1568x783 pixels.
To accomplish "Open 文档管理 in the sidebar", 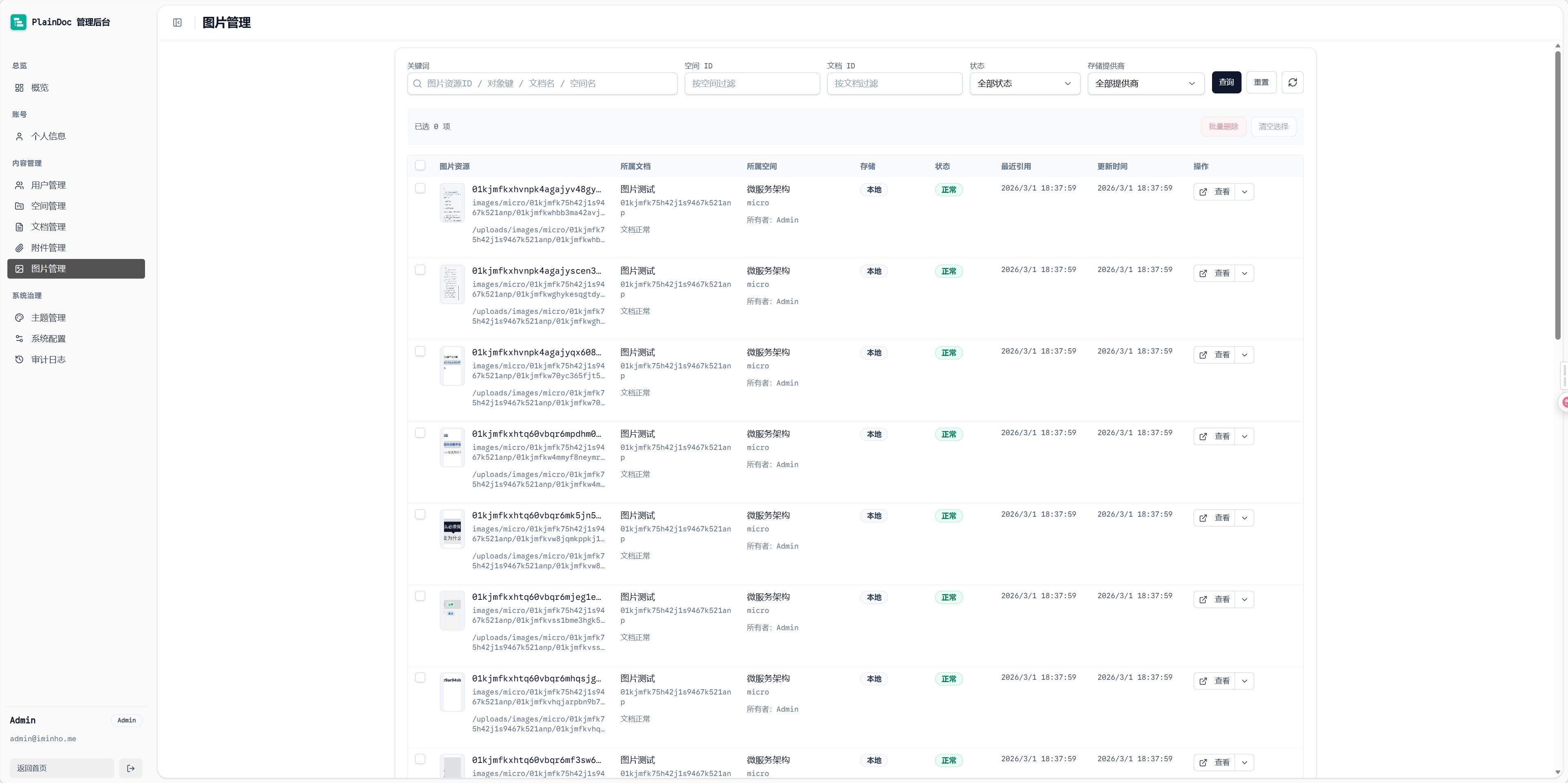I will click(x=76, y=227).
